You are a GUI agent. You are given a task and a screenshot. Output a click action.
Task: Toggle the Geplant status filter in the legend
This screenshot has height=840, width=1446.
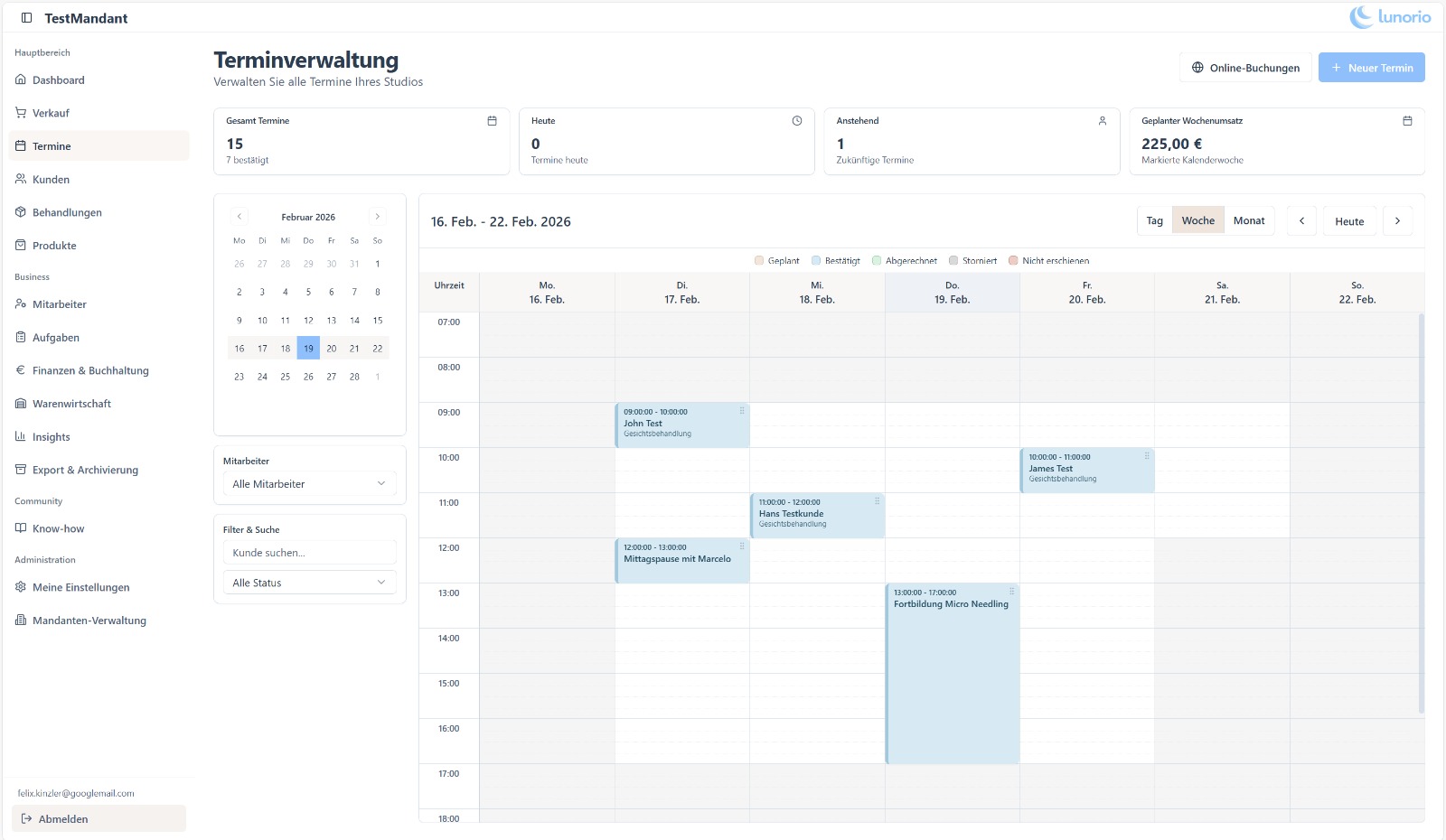pyautogui.click(x=778, y=260)
